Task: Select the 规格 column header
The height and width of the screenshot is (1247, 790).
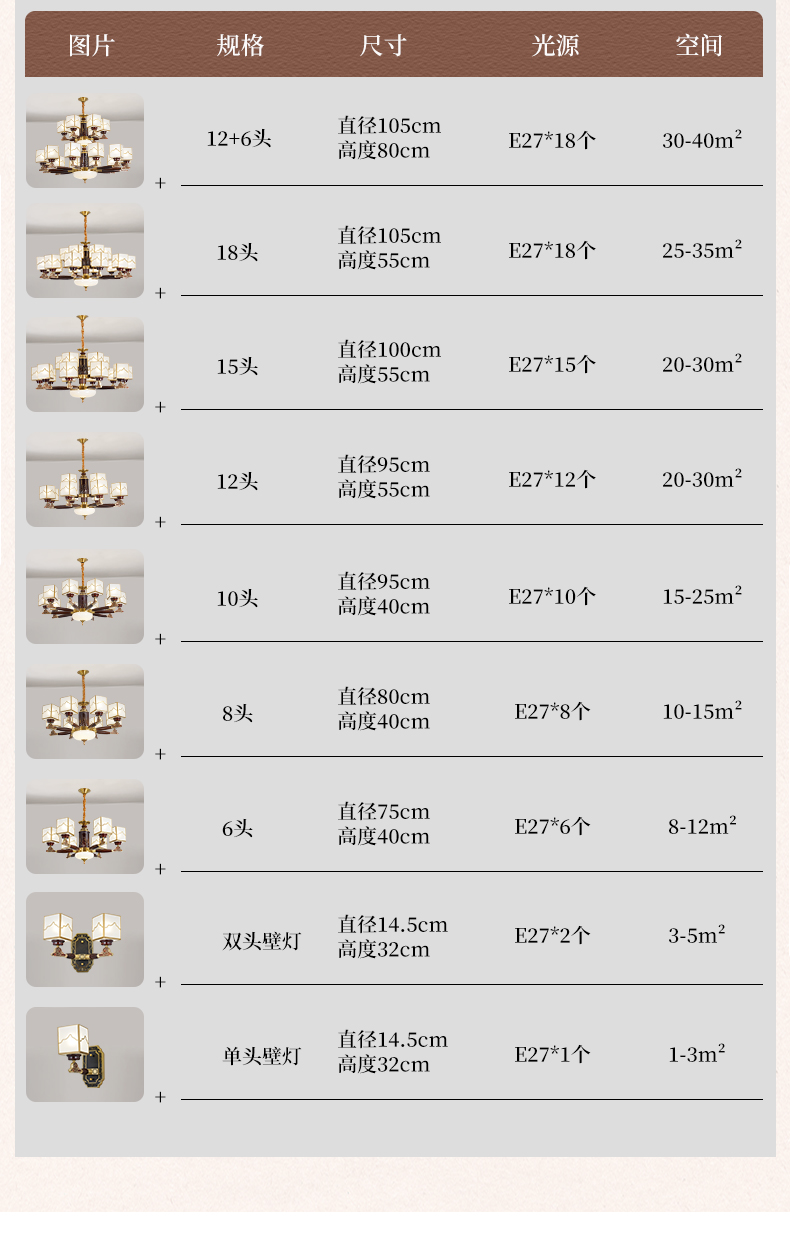Action: tap(240, 45)
